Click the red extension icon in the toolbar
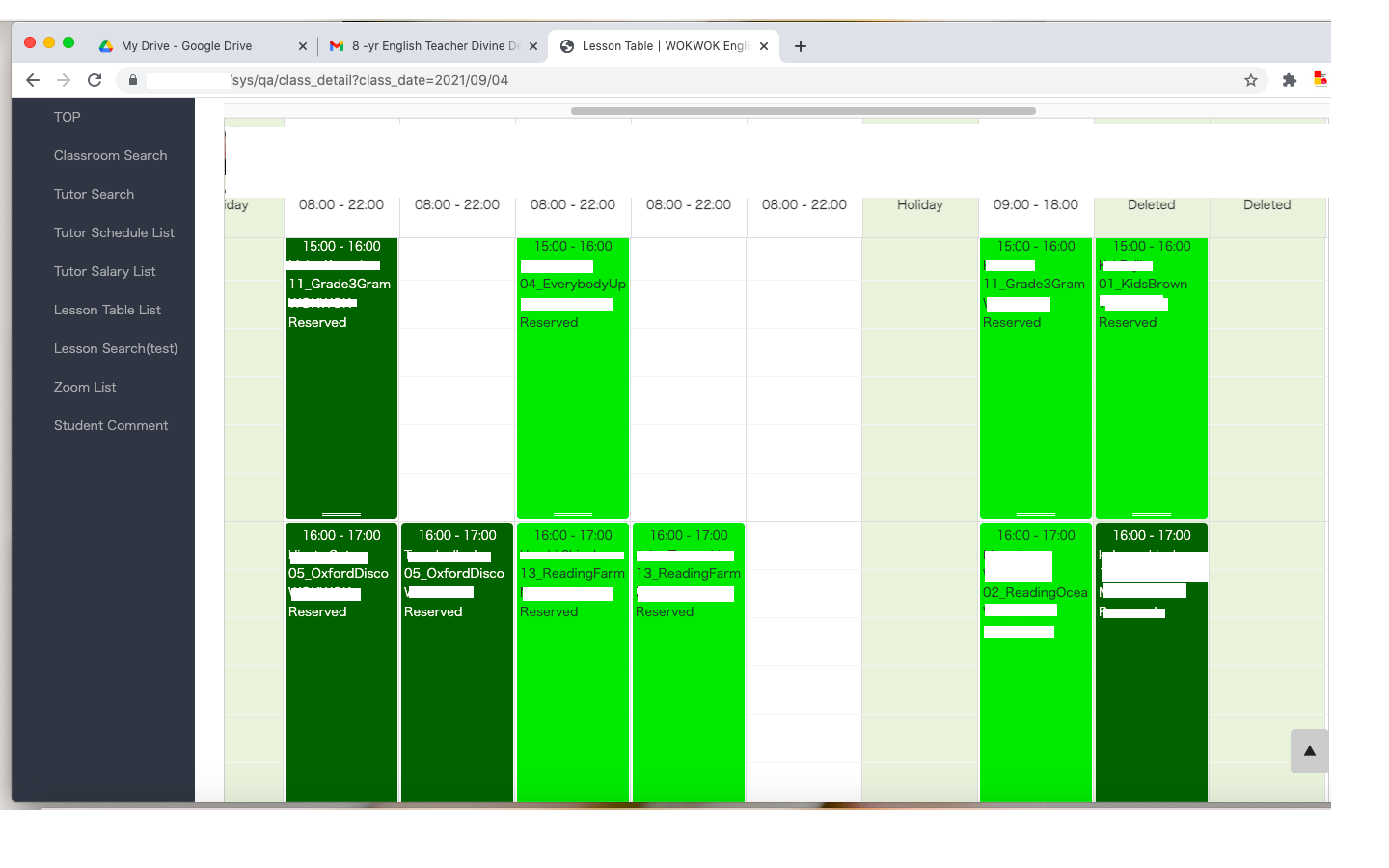Image resolution: width=1389 pixels, height=868 pixels. [x=1321, y=79]
